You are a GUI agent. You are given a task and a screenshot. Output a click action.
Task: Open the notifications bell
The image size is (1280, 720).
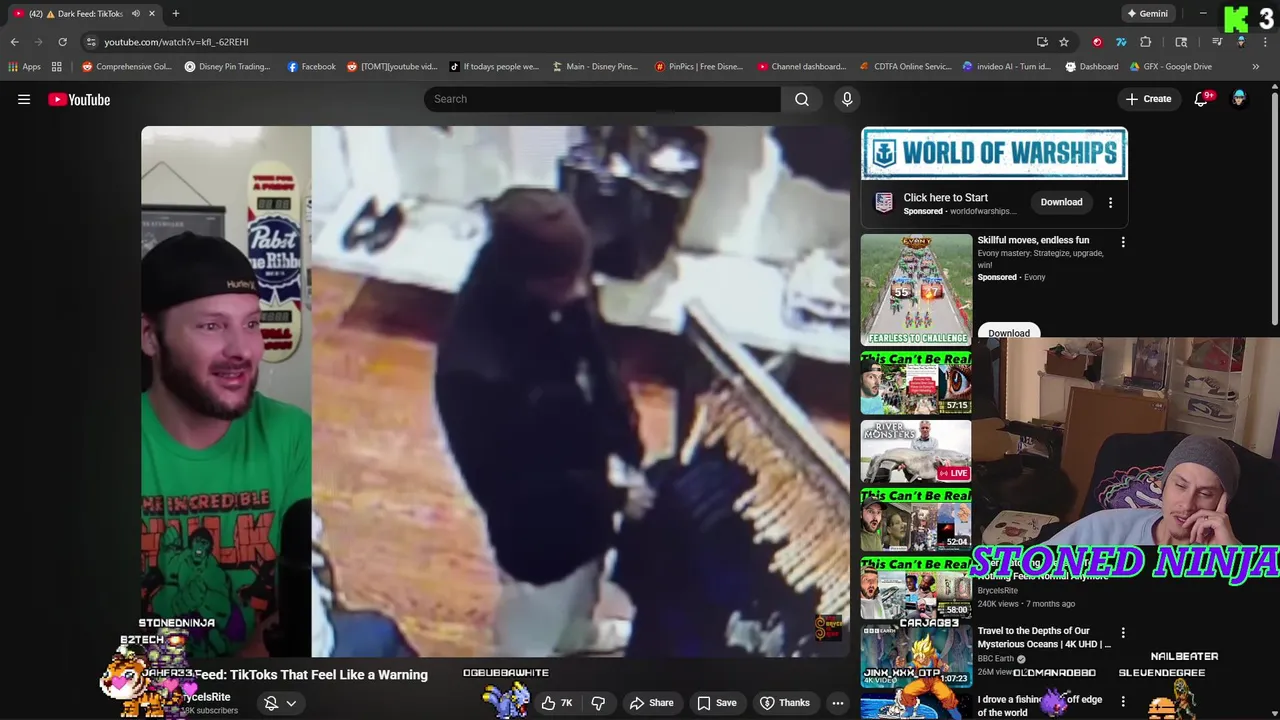tap(1201, 99)
